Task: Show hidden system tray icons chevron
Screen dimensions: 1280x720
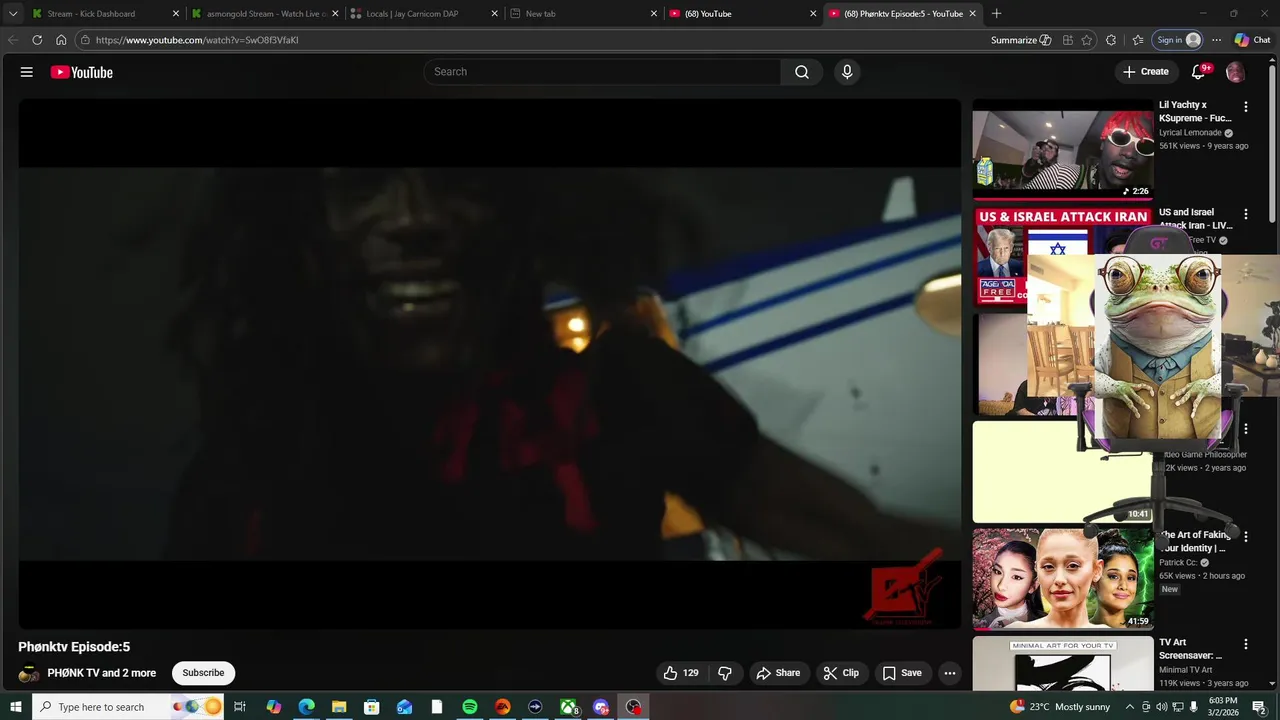Action: (1130, 707)
